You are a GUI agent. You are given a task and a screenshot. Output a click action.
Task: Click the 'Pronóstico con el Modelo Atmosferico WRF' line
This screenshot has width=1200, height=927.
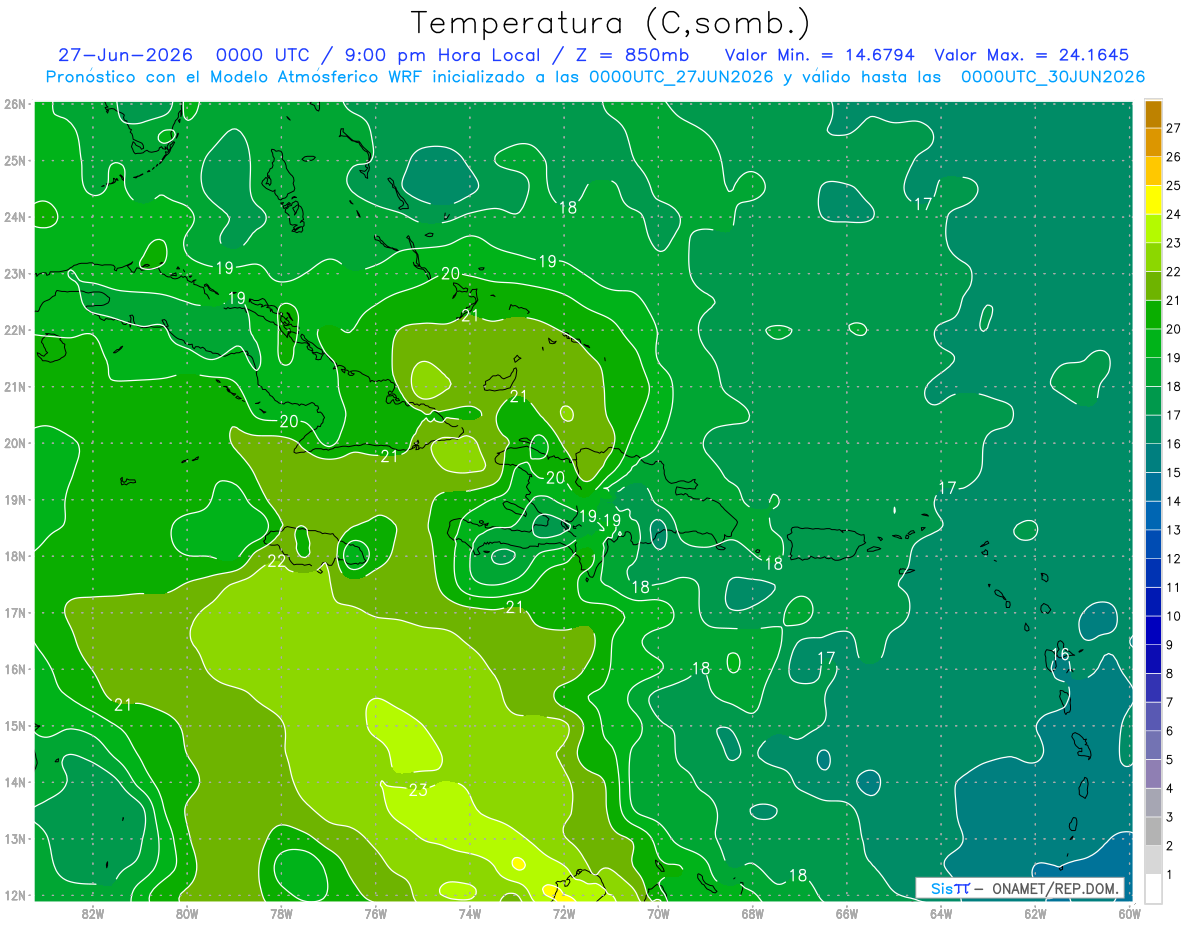point(595,77)
